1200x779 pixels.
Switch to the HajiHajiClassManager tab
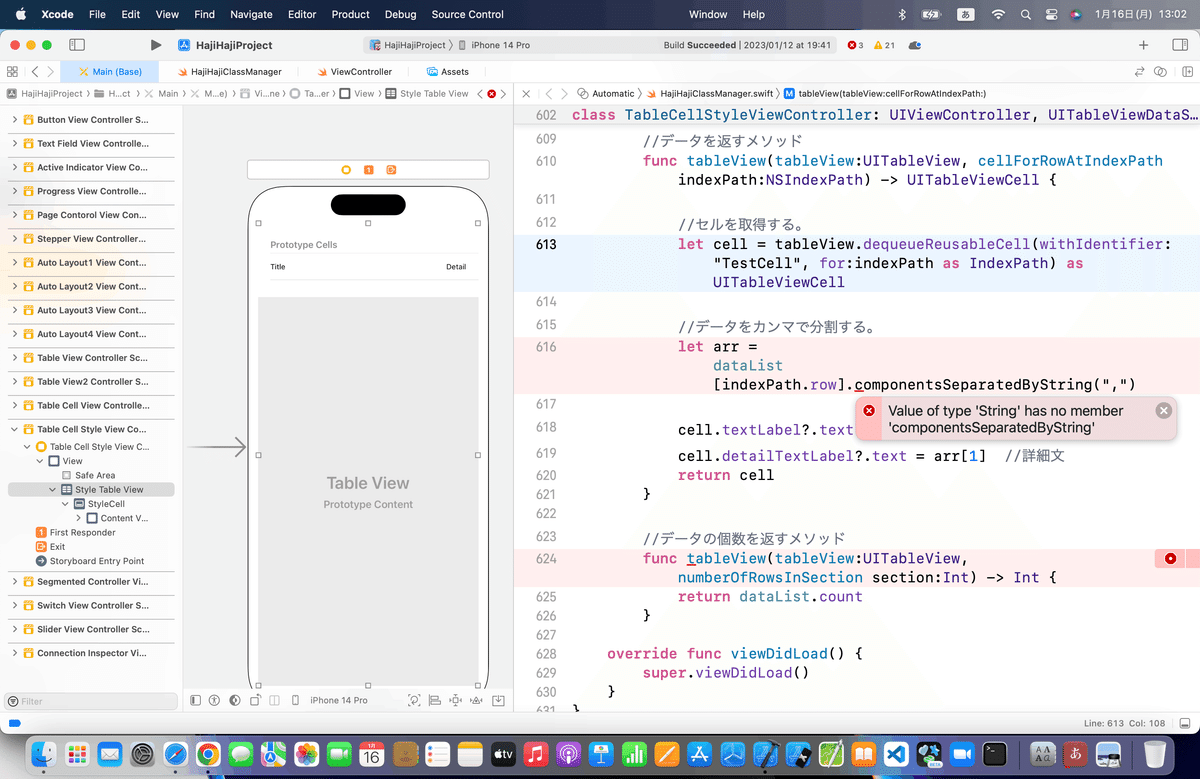point(229,72)
